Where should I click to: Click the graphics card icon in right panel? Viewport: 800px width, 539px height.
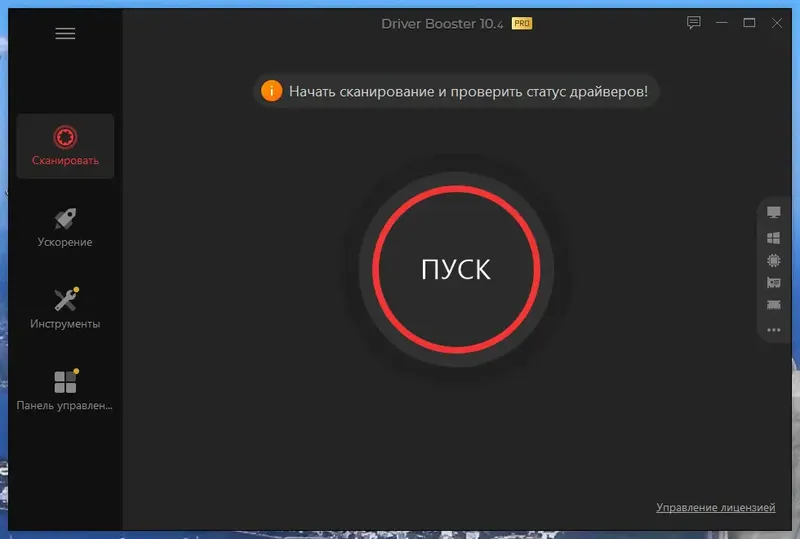(x=773, y=282)
